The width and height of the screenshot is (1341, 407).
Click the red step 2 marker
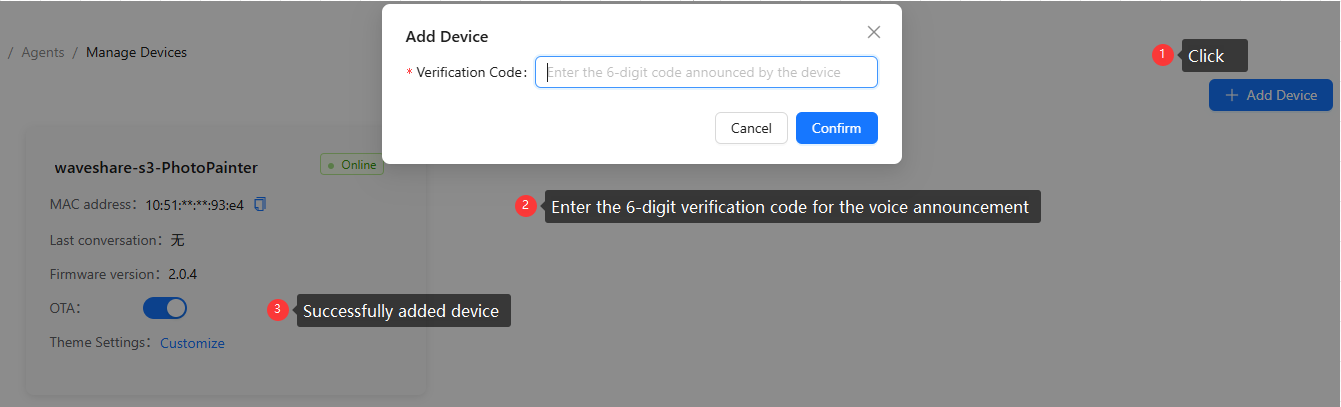[x=526, y=207]
